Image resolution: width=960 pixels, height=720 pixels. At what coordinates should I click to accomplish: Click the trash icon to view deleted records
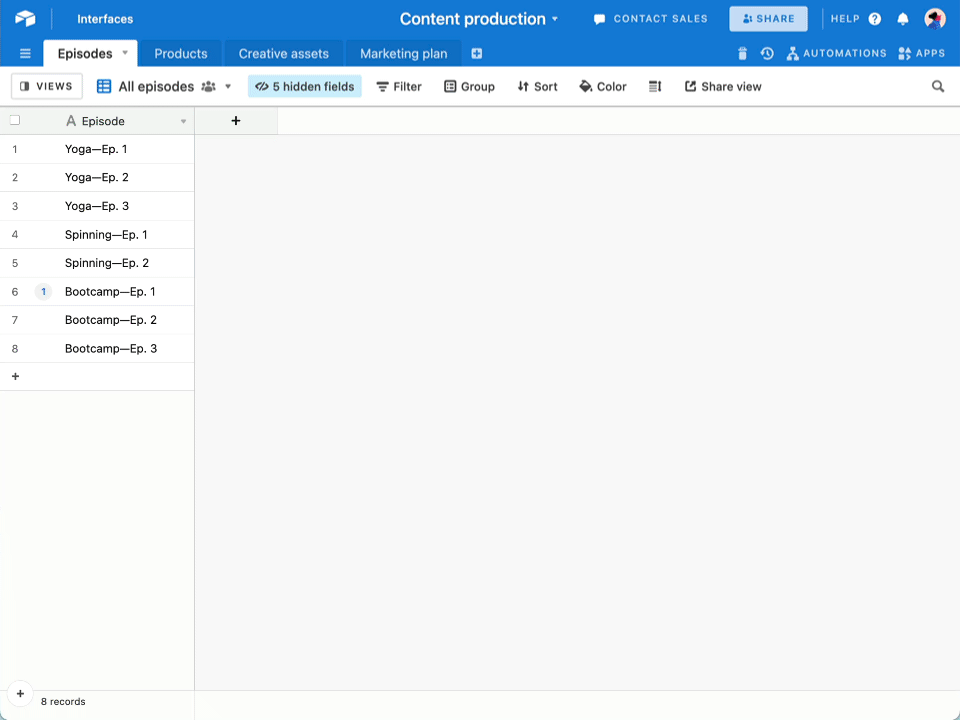[x=740, y=53]
